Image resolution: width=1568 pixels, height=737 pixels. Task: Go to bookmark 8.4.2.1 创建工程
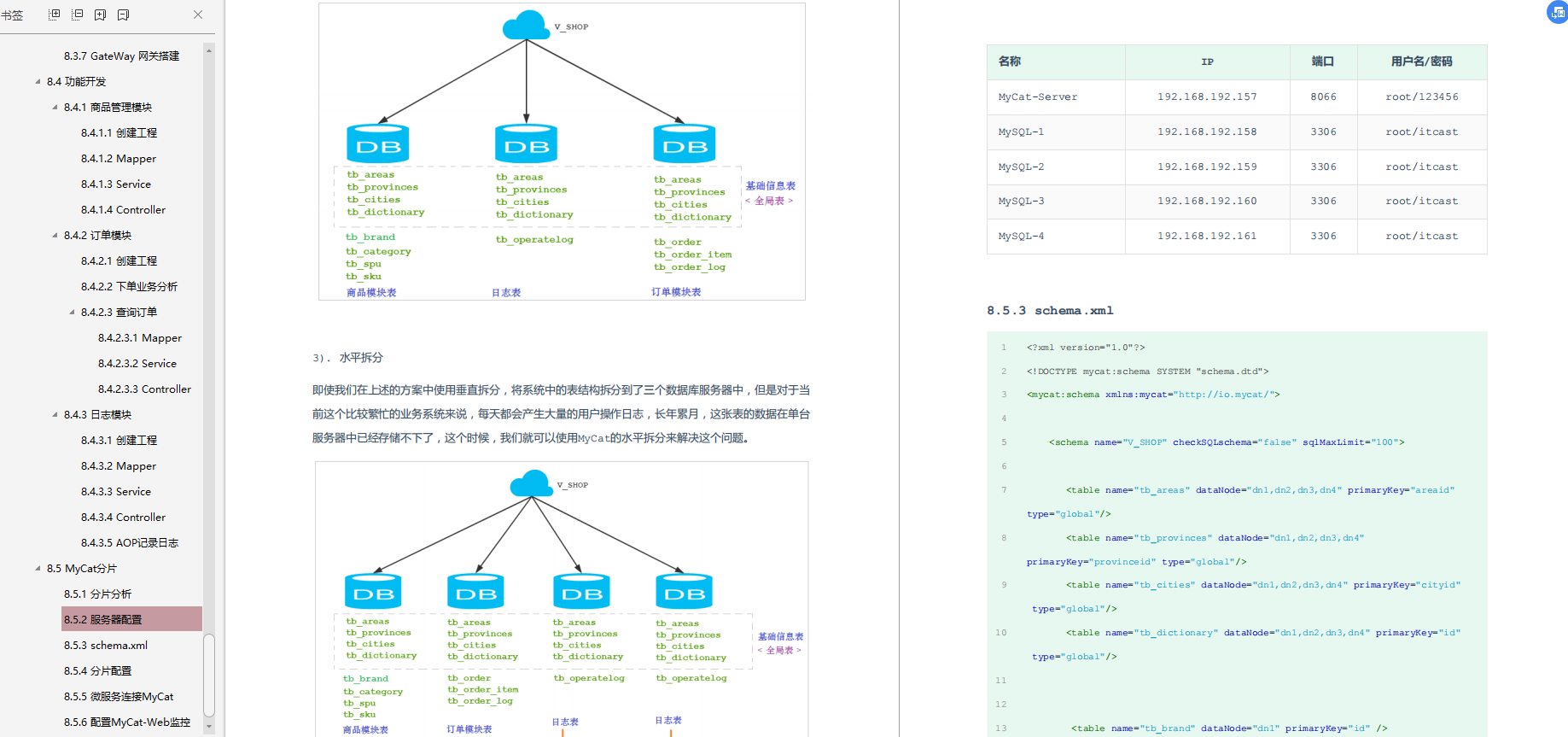coord(119,260)
